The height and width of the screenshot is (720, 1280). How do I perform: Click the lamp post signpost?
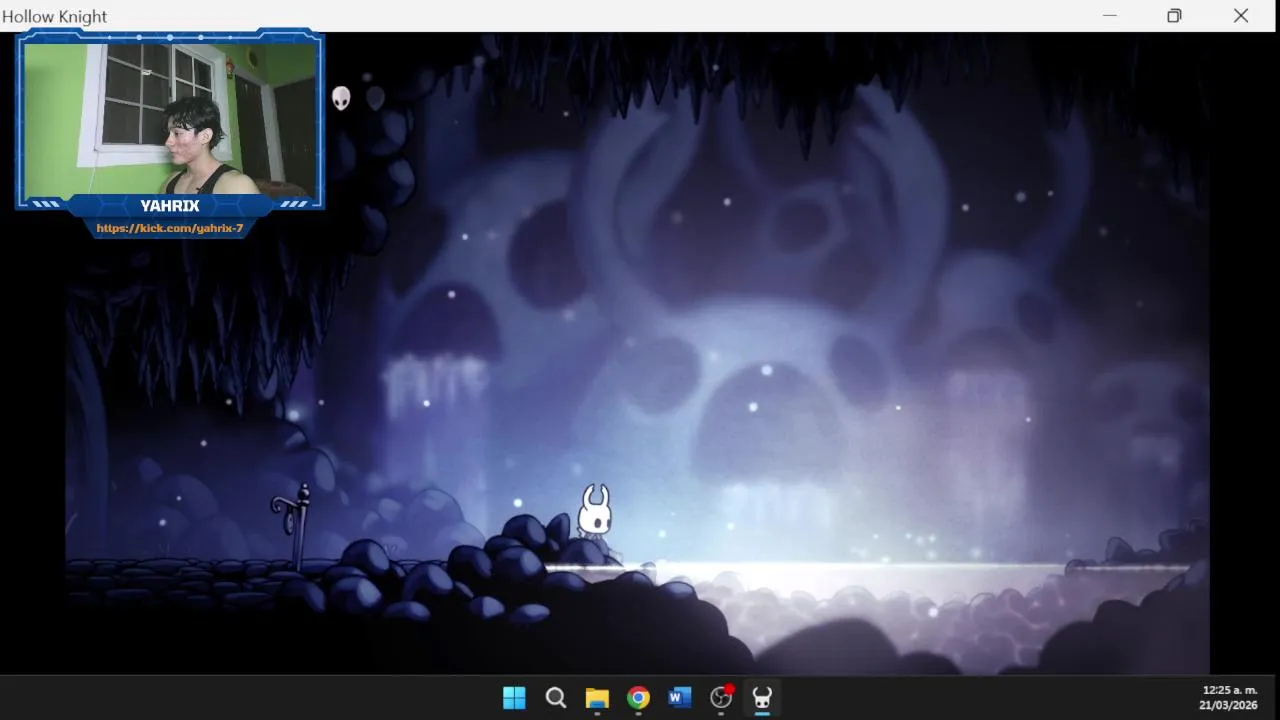pos(295,525)
